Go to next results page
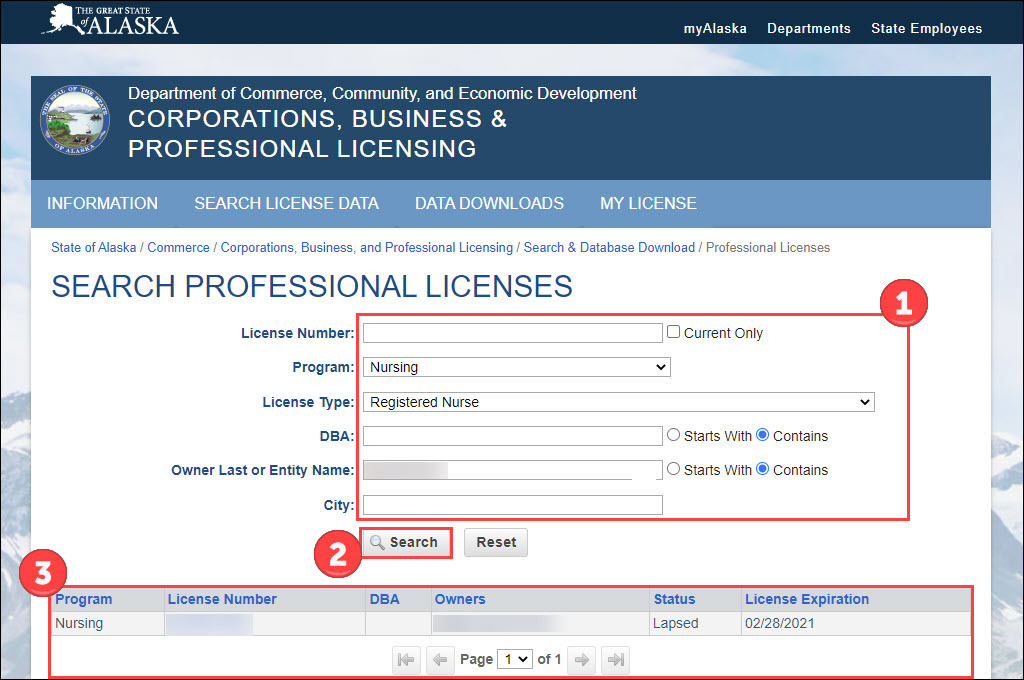Viewport: 1024px width, 680px height. (x=581, y=660)
